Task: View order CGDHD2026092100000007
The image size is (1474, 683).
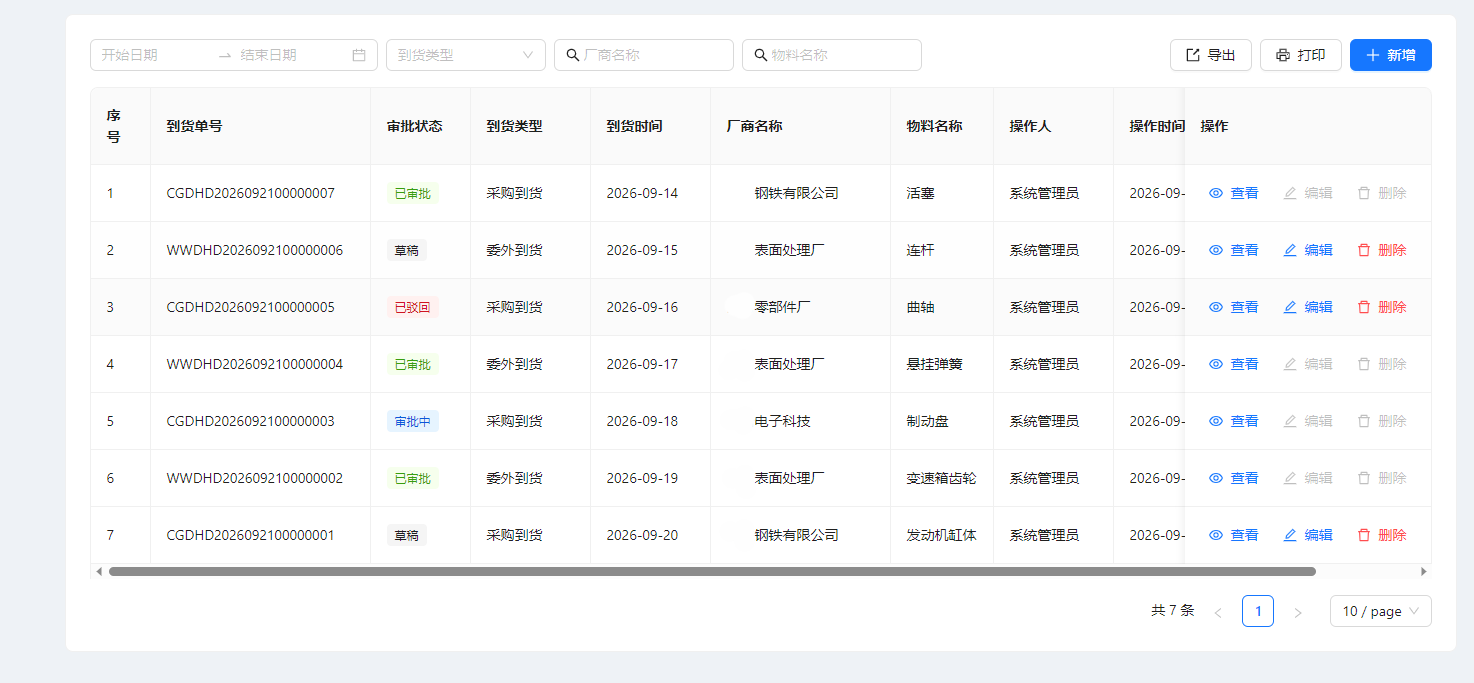Action: pos(1234,193)
